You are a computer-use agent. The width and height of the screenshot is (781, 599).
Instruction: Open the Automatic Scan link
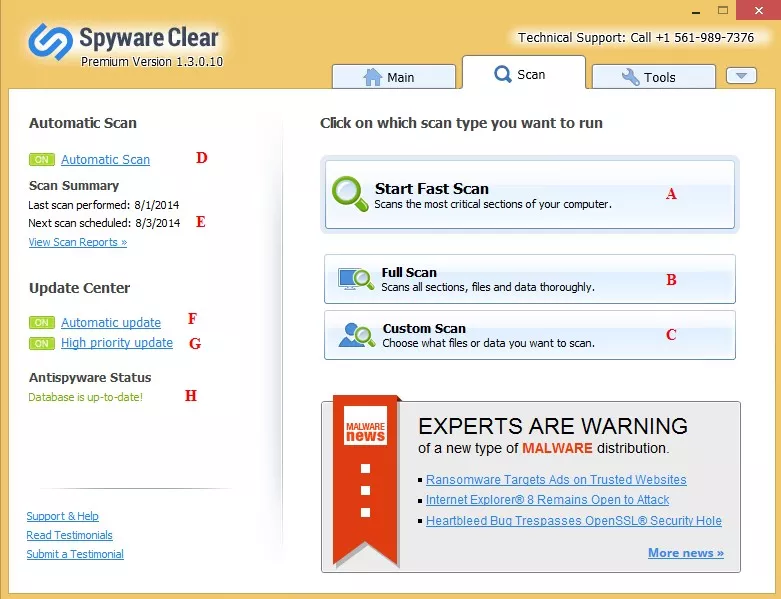(x=106, y=160)
